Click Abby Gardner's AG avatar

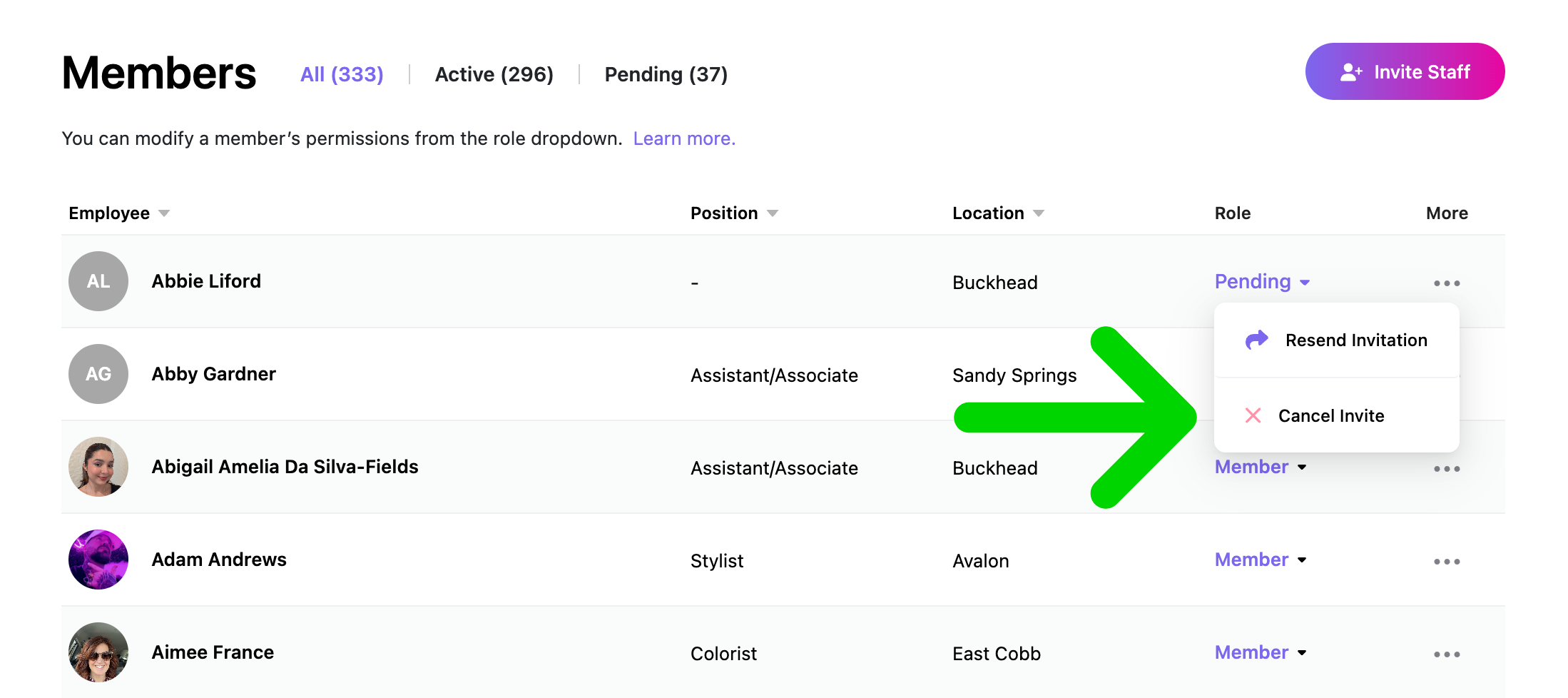[98, 374]
